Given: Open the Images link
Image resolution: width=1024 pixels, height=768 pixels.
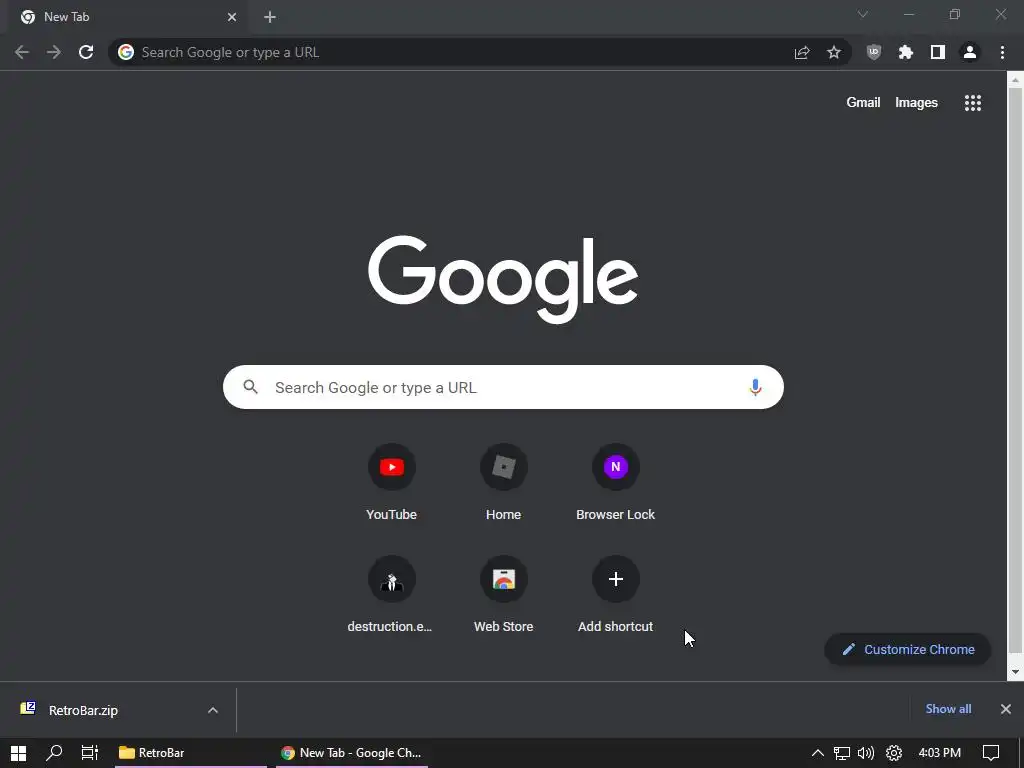Looking at the screenshot, I should point(916,103).
